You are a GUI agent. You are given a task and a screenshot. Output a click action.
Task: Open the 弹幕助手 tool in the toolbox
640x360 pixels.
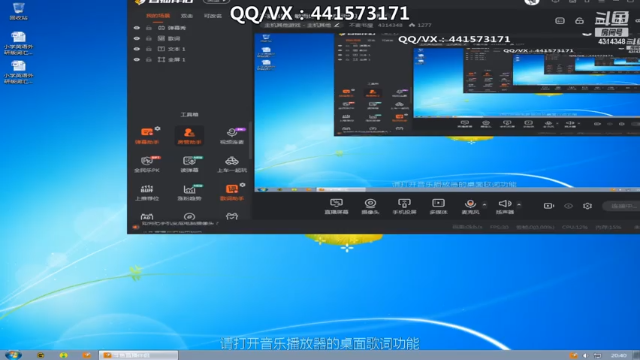(147, 136)
